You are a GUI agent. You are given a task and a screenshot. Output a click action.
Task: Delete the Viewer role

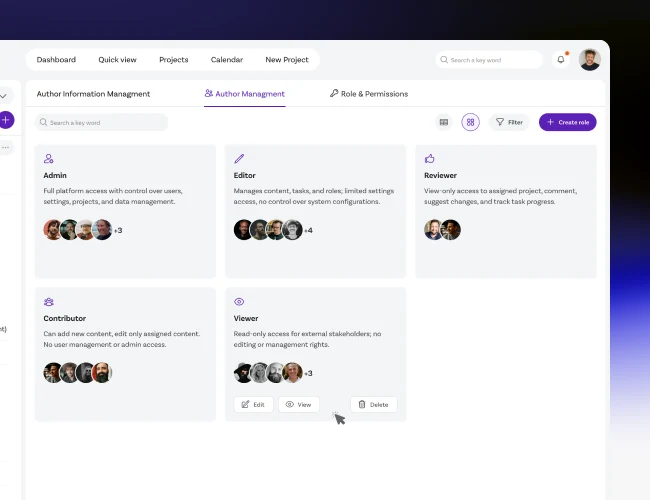[x=374, y=405]
